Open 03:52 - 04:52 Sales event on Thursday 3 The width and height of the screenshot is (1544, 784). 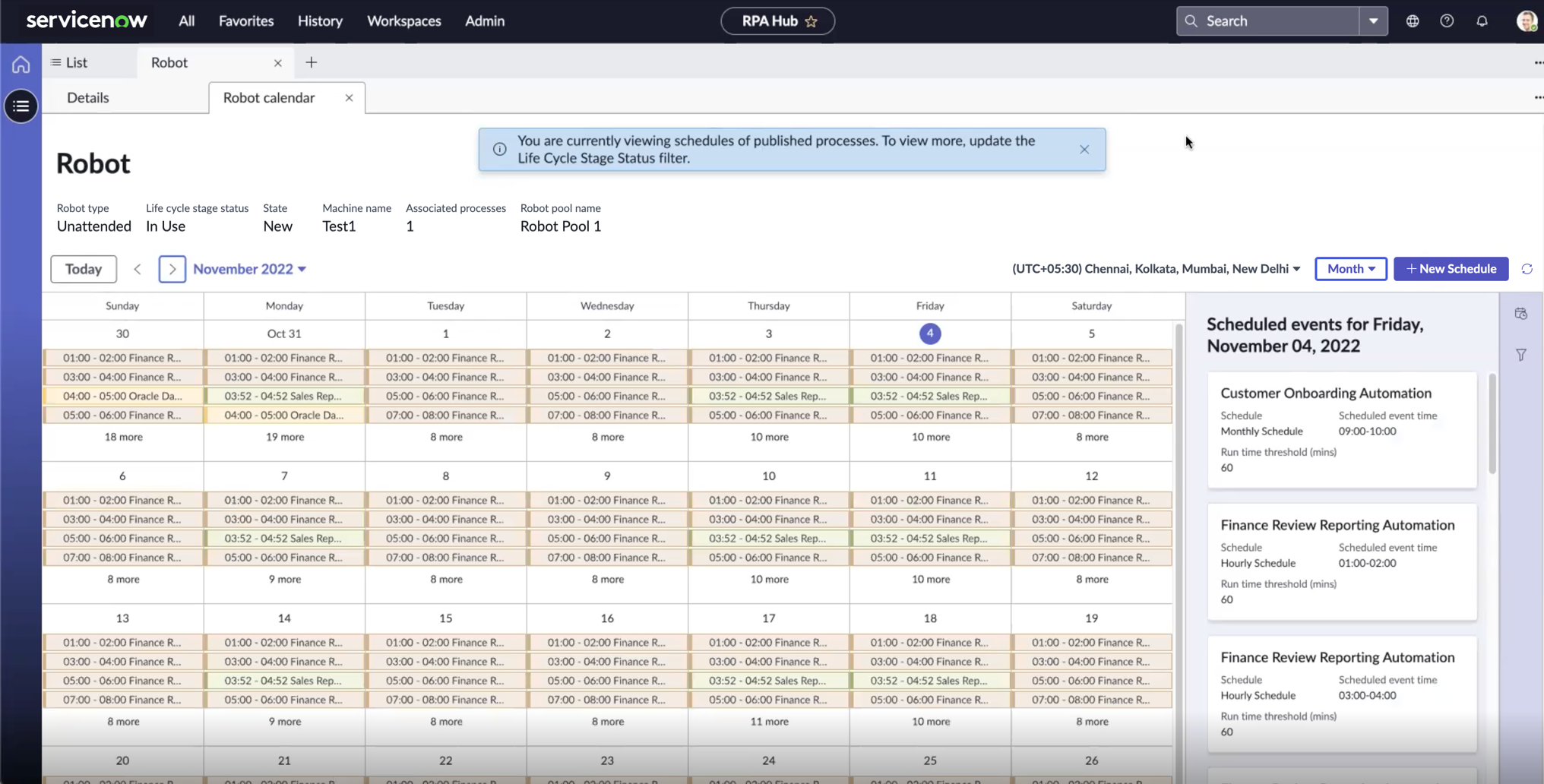pyautogui.click(x=769, y=396)
